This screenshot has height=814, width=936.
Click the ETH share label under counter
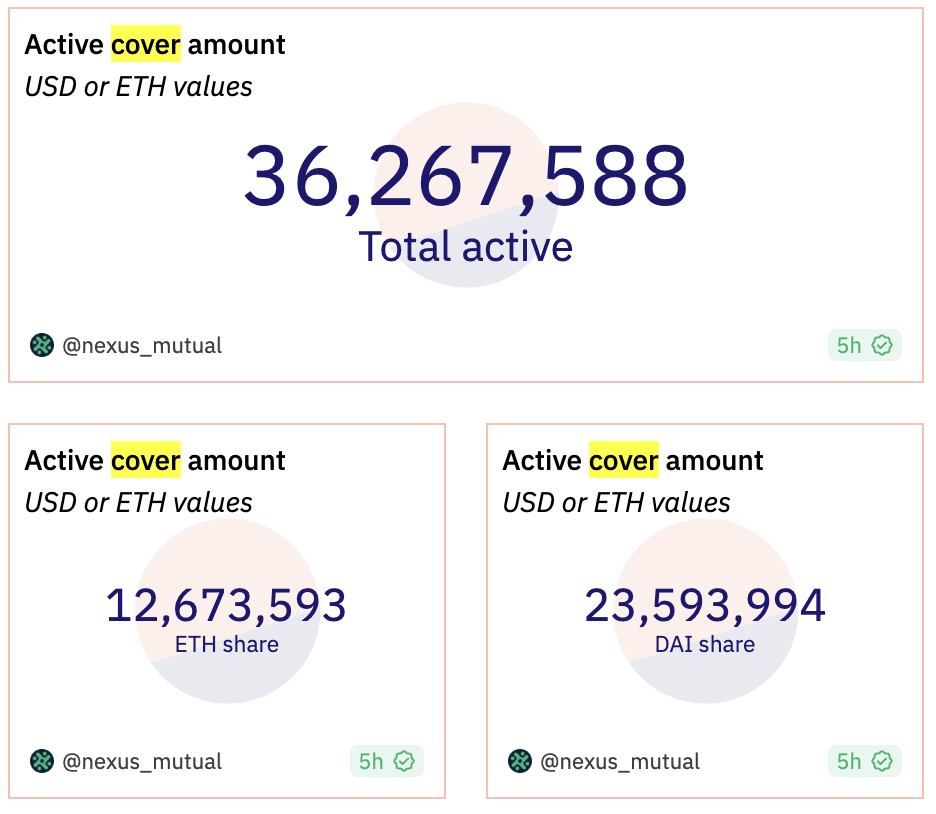[x=227, y=645]
